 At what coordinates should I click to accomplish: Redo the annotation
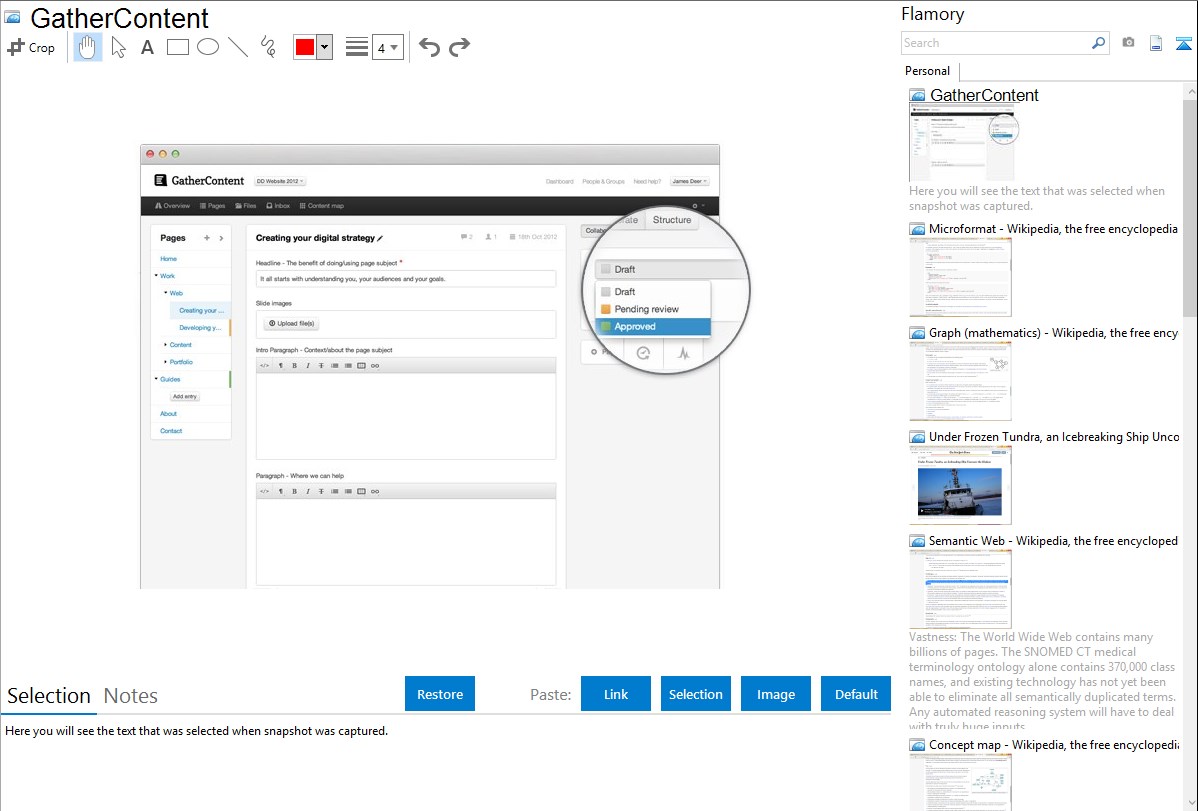tap(459, 47)
